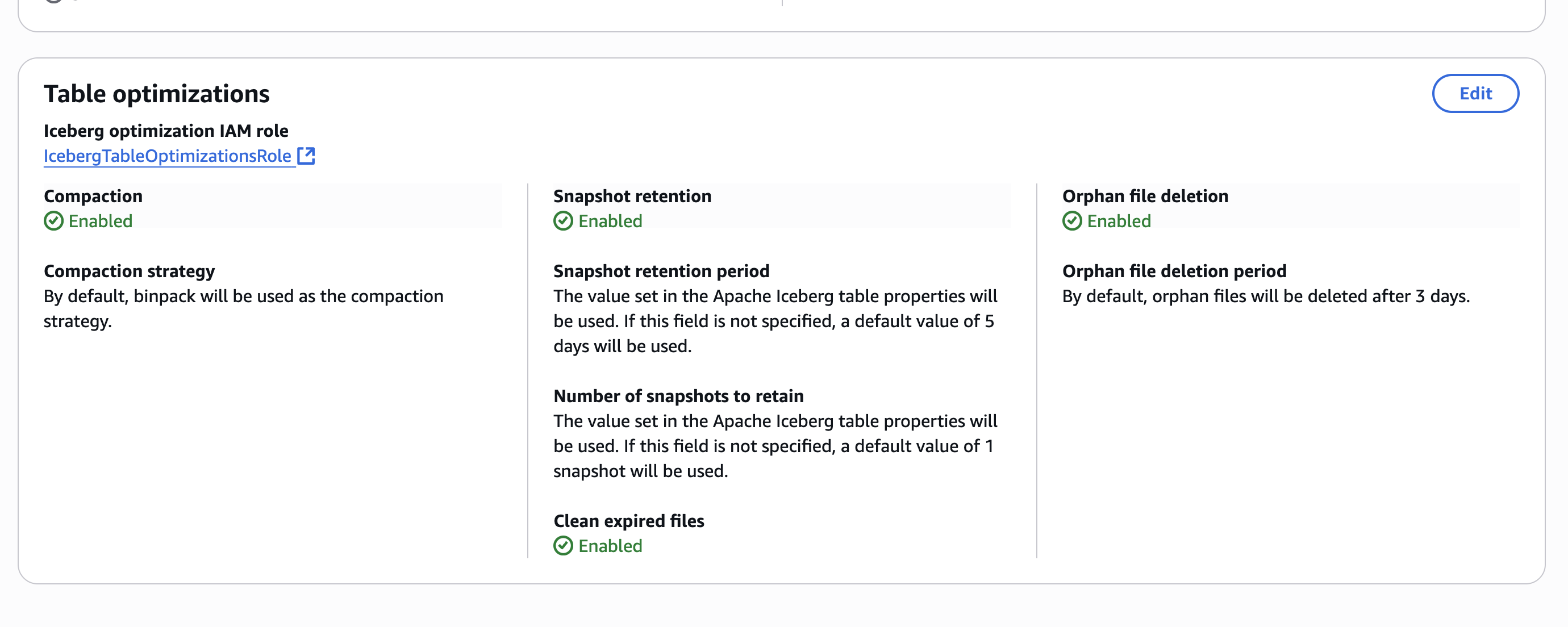Click the Edit button in Table optimizations

coord(1475,94)
